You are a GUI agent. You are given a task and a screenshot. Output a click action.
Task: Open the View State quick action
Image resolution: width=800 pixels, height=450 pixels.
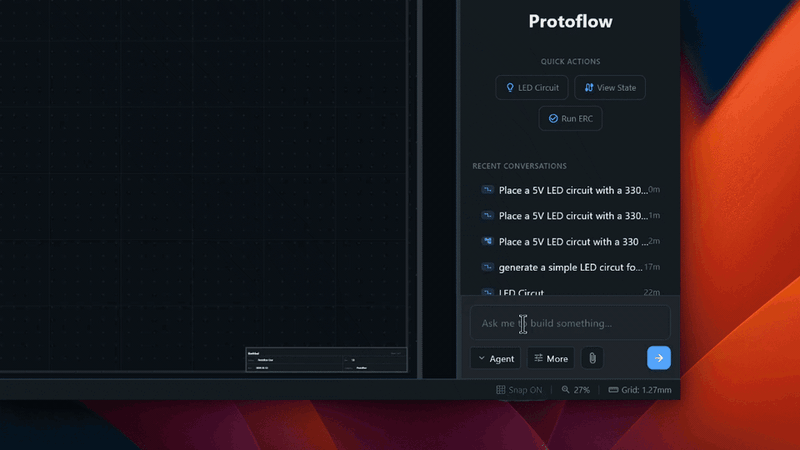point(610,88)
